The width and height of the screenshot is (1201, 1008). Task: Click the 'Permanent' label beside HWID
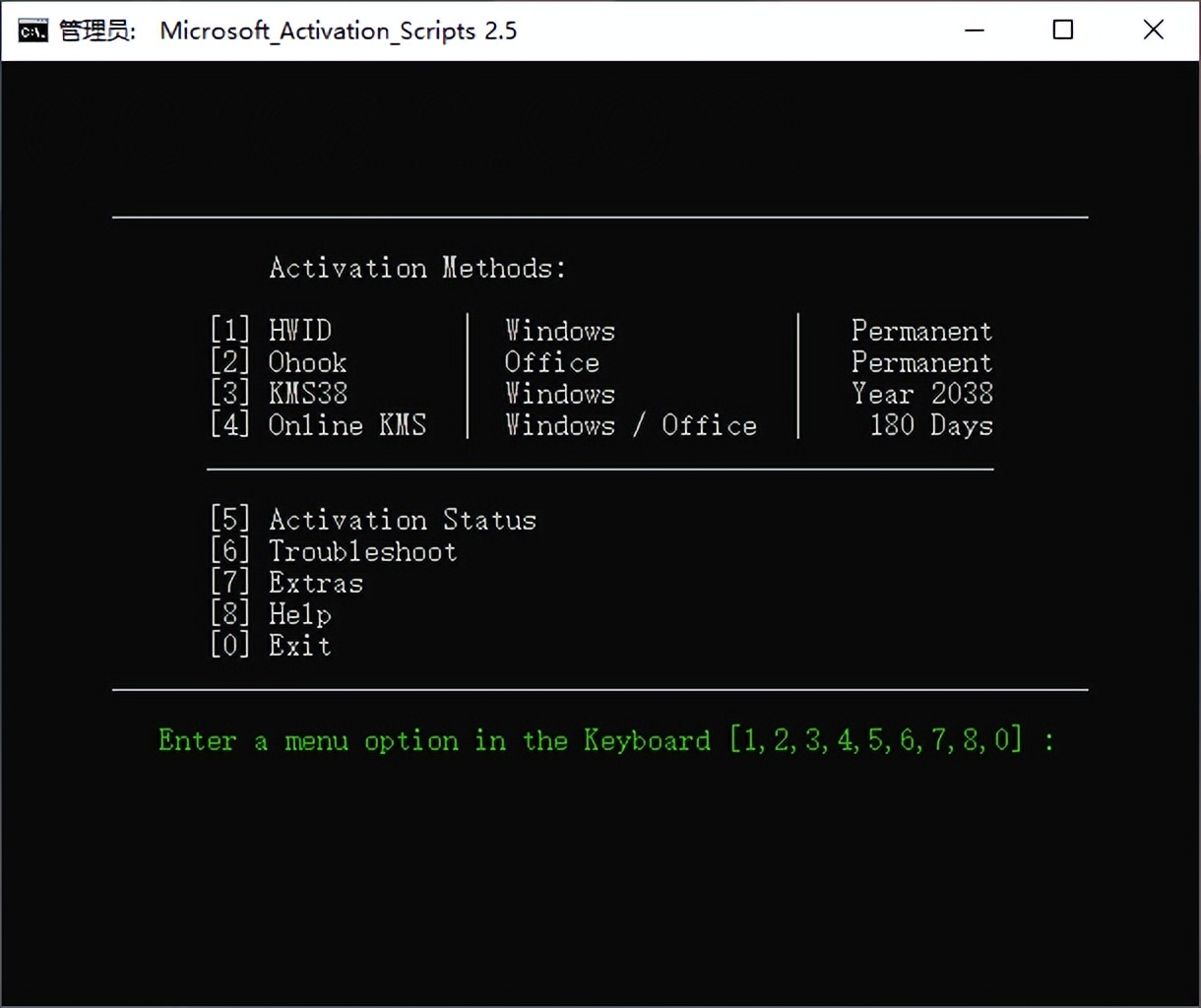click(921, 331)
